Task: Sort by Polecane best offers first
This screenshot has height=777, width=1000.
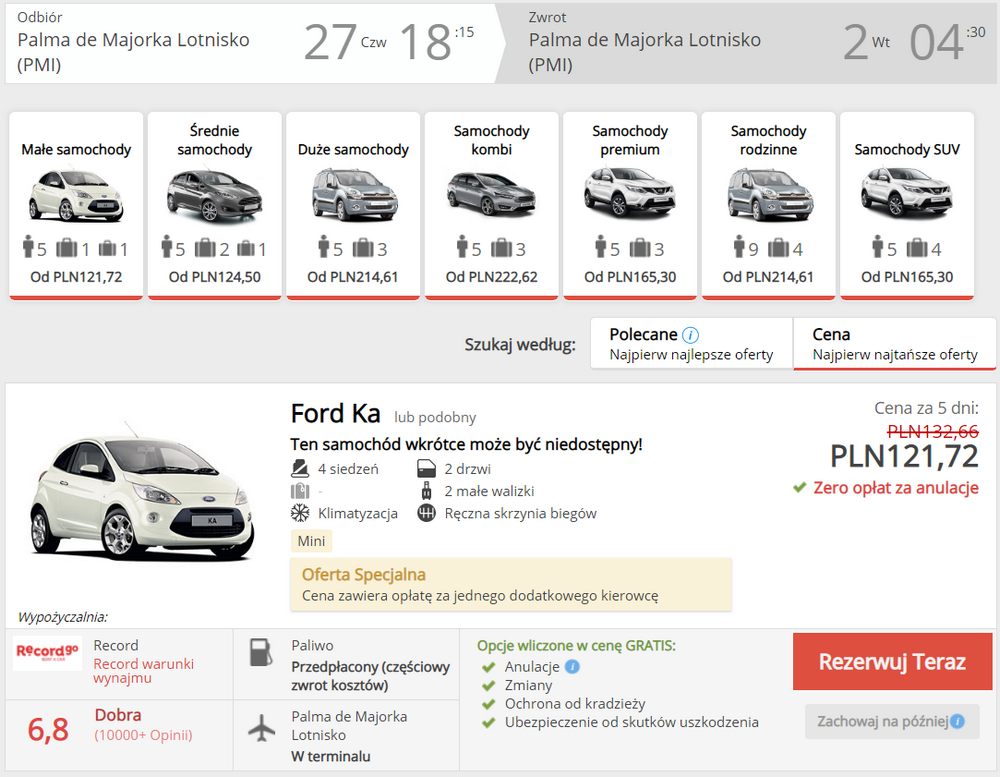Action: [691, 344]
